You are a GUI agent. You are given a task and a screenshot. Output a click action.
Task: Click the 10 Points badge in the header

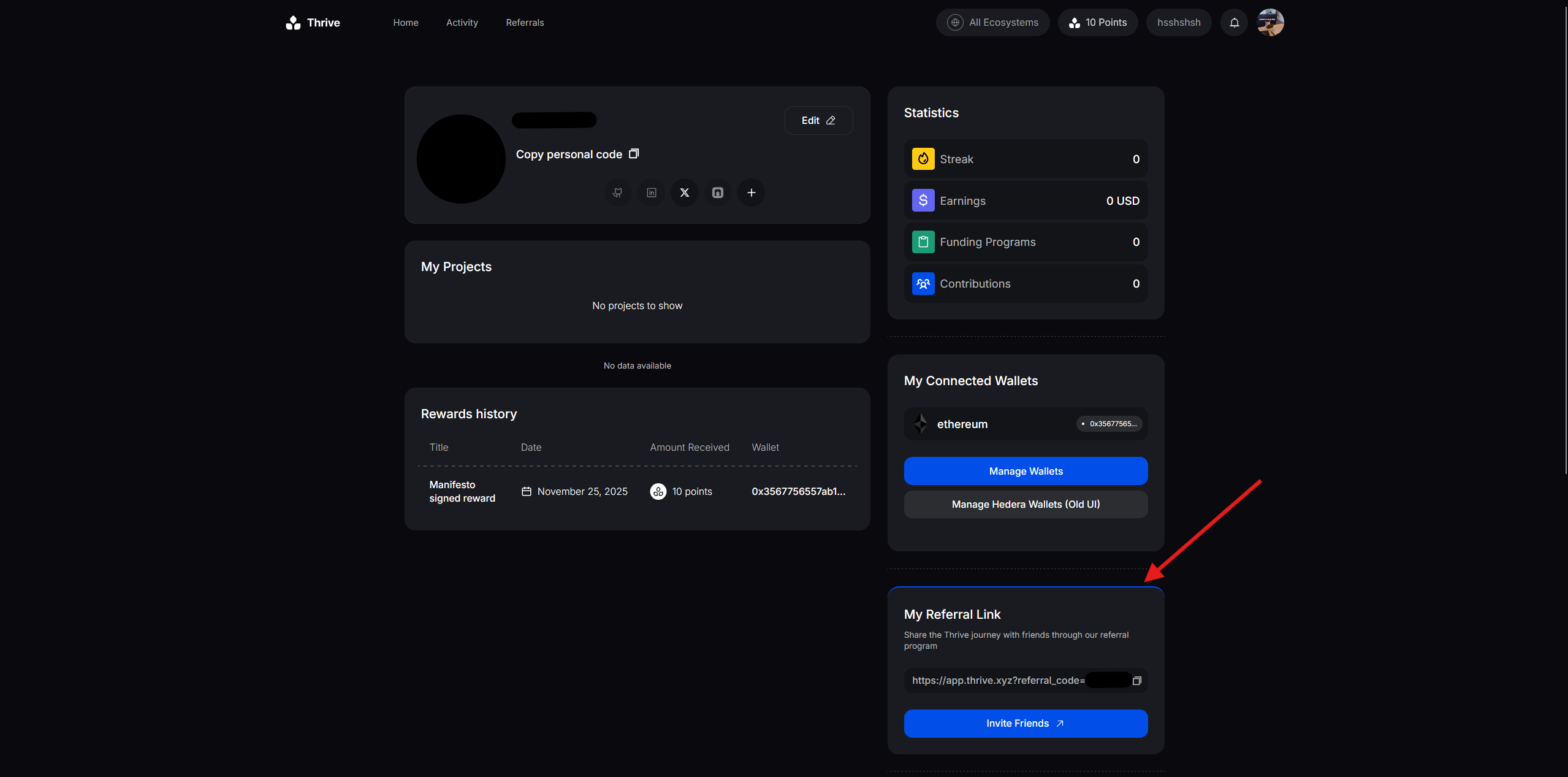click(1098, 22)
